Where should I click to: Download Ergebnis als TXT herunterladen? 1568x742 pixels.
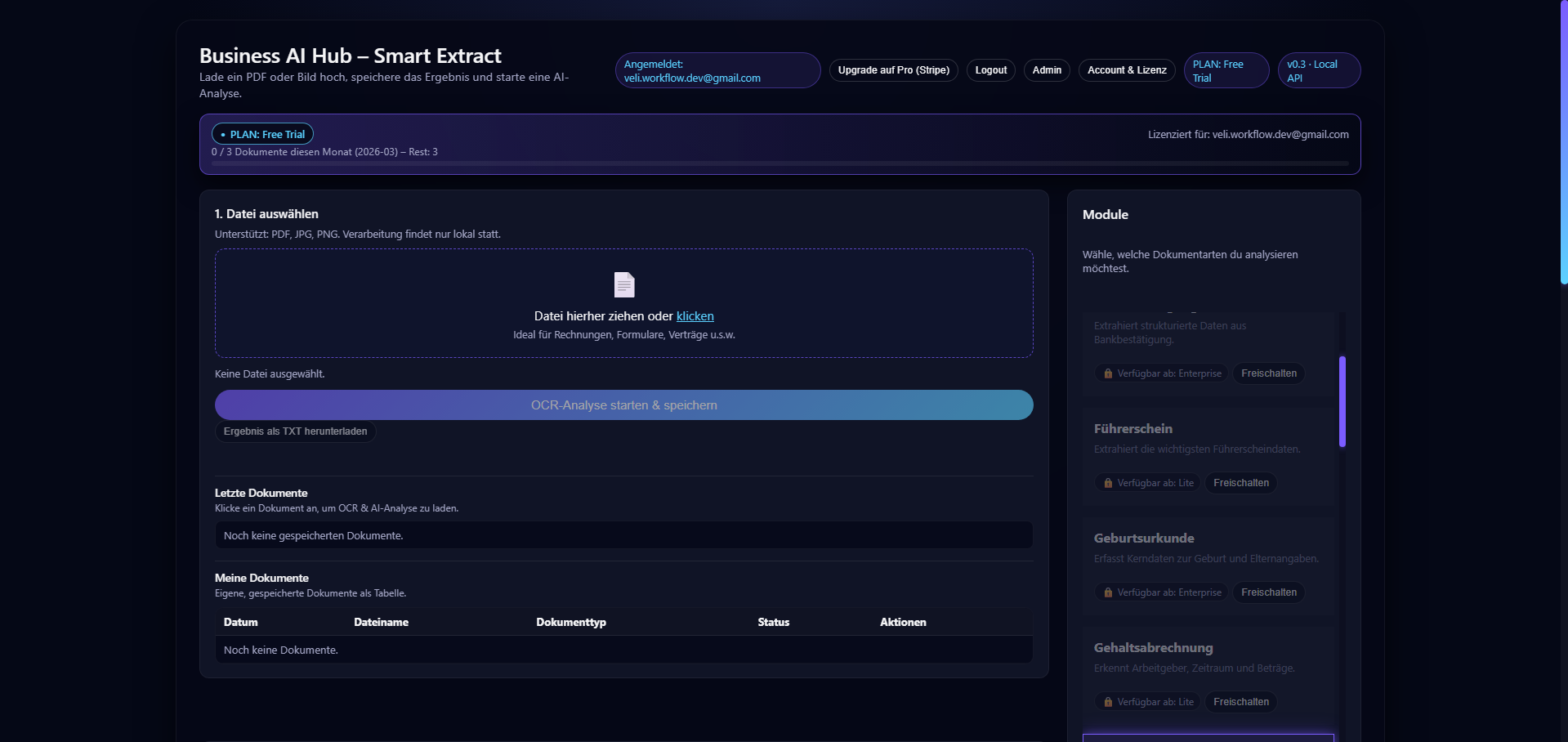pos(295,431)
